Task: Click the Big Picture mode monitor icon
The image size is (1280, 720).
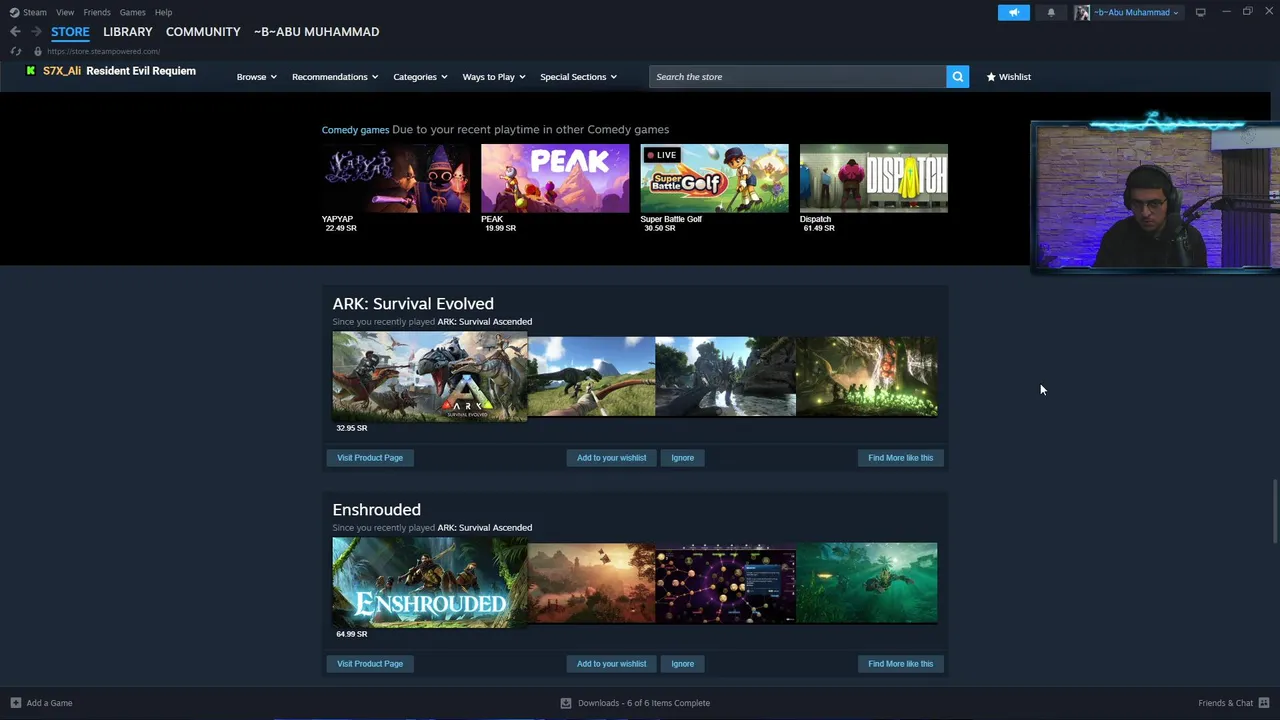Action: pos(1200,12)
